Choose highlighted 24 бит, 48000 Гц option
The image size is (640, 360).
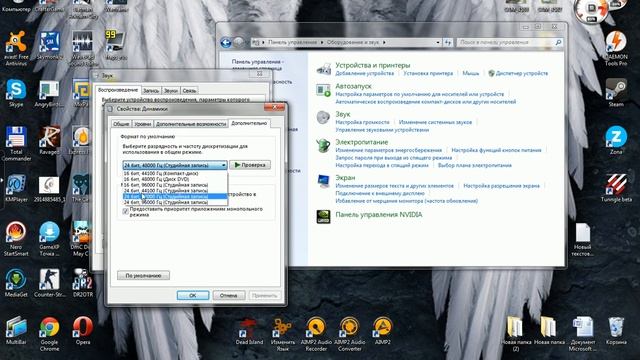(x=175, y=196)
